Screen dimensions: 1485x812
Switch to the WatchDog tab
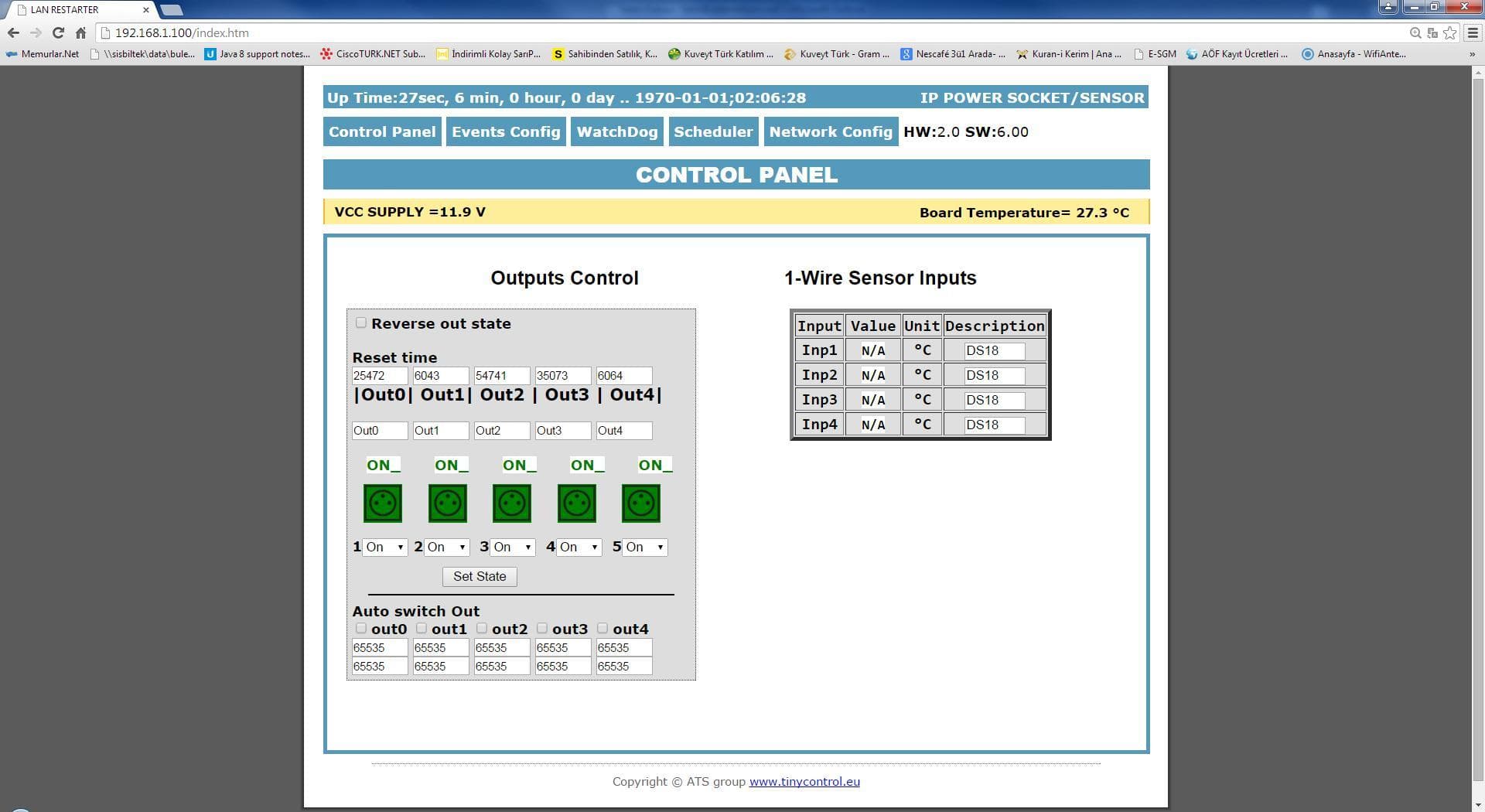[617, 131]
